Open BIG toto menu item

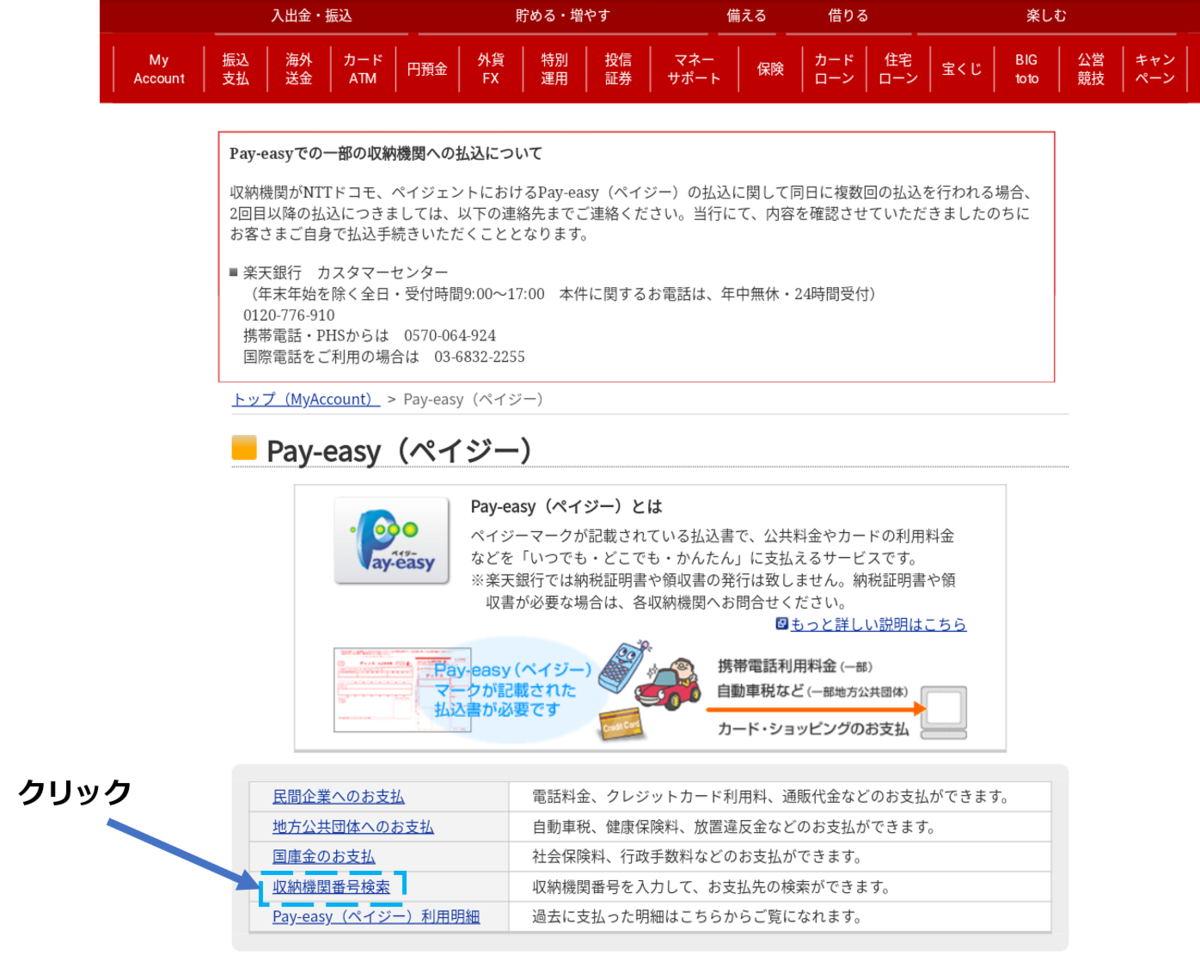click(1026, 70)
